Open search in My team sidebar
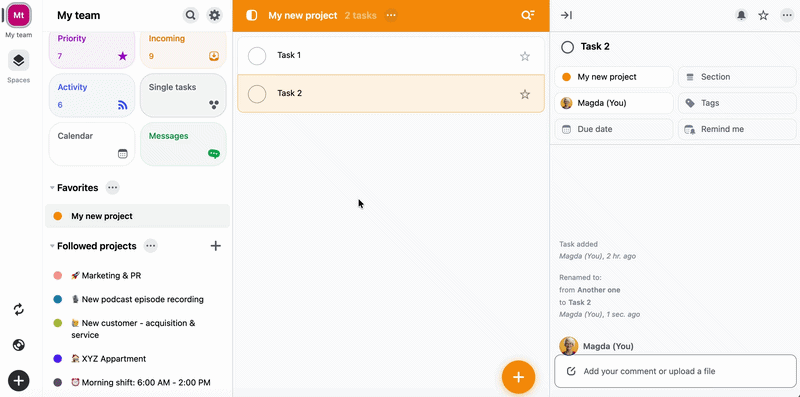 pos(191,15)
